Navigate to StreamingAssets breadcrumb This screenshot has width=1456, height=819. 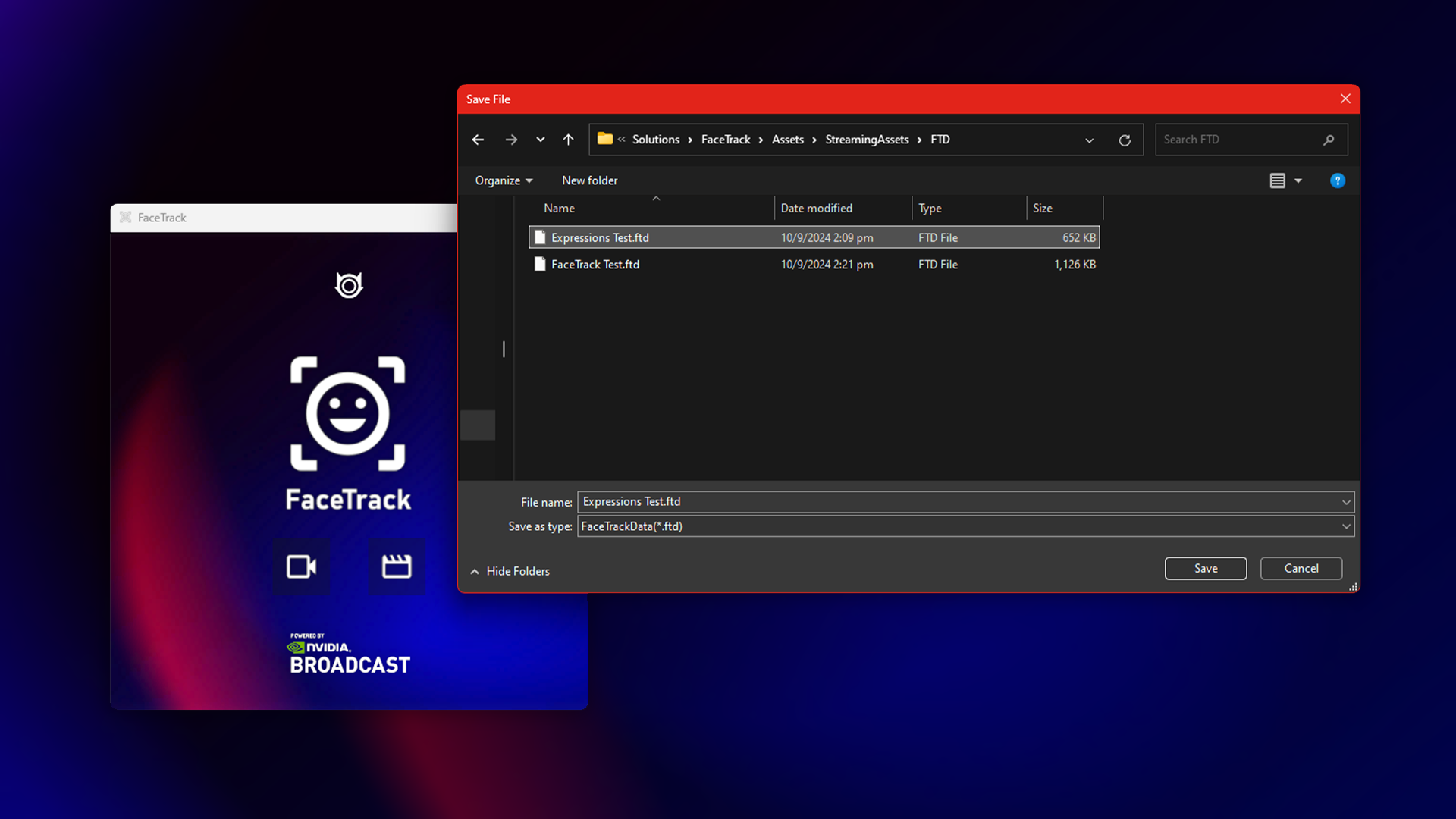coord(867,140)
